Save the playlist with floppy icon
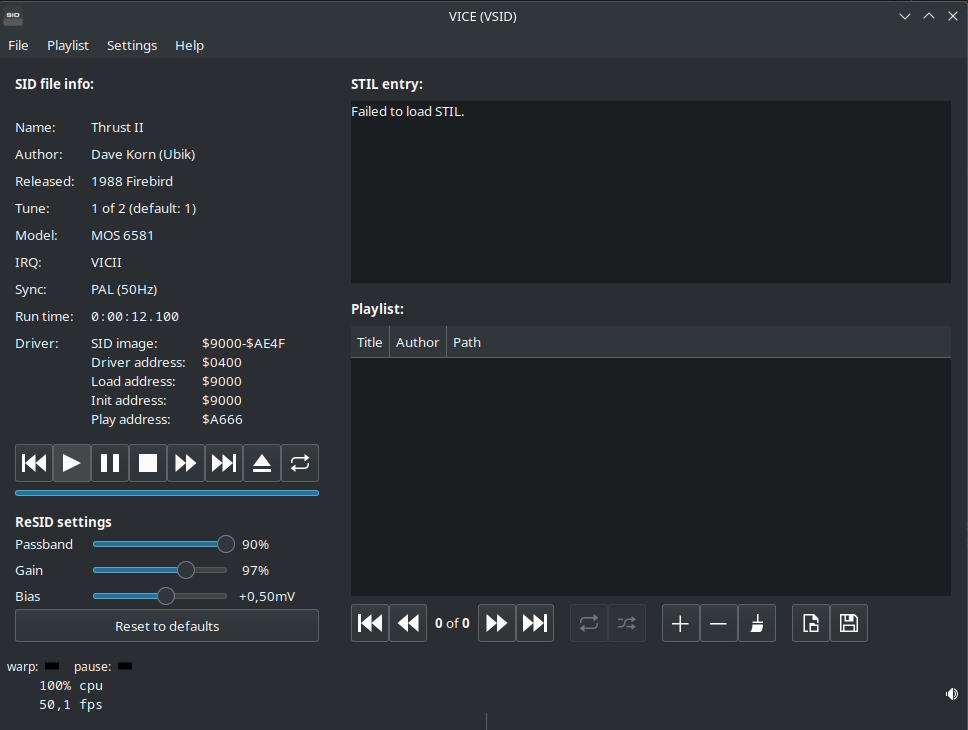The height and width of the screenshot is (730, 968). point(849,623)
